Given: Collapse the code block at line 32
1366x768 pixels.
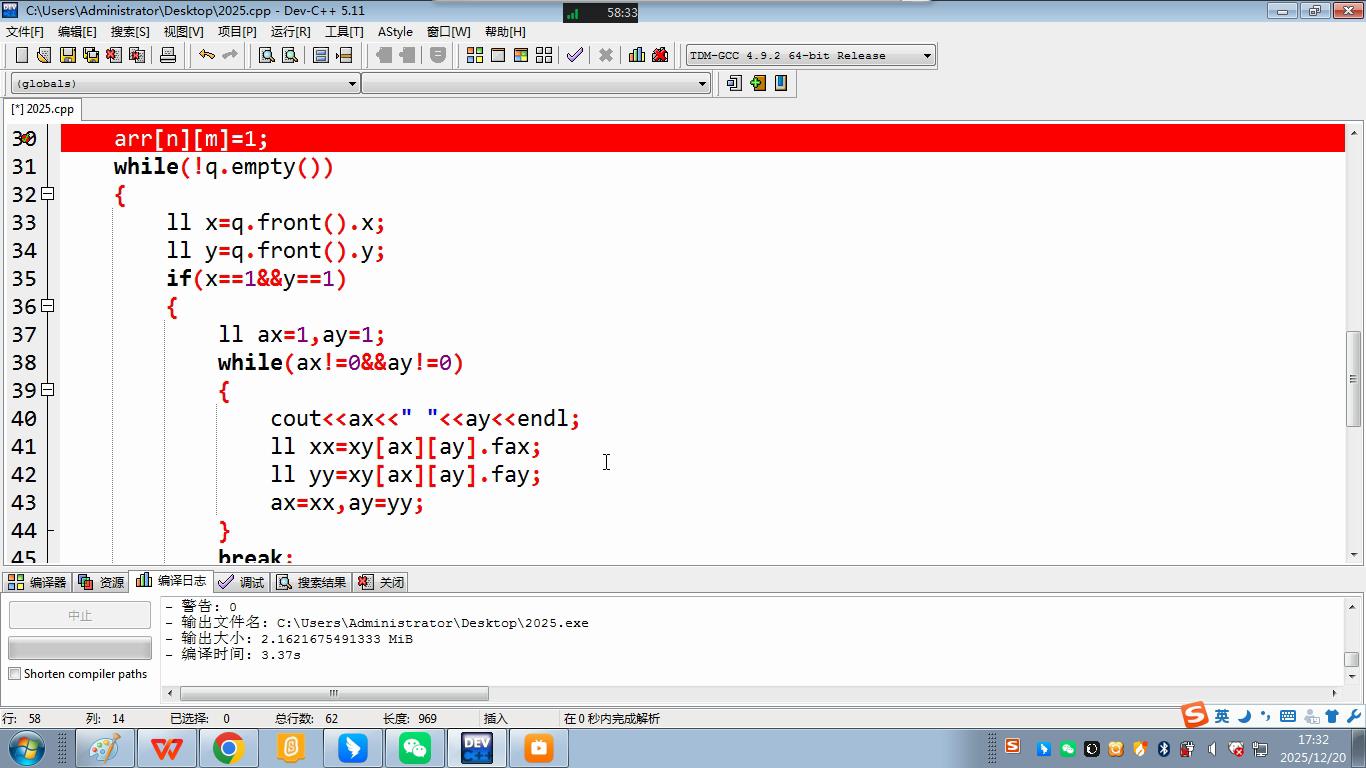Looking at the screenshot, I should (x=47, y=194).
